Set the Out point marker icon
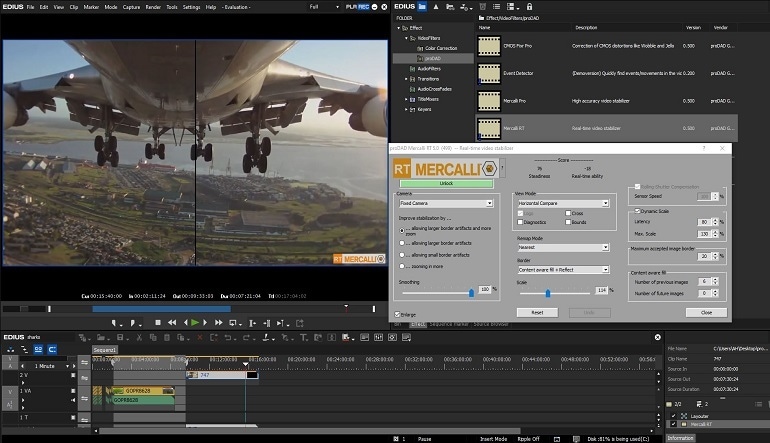The height and width of the screenshot is (443, 770). pos(132,323)
